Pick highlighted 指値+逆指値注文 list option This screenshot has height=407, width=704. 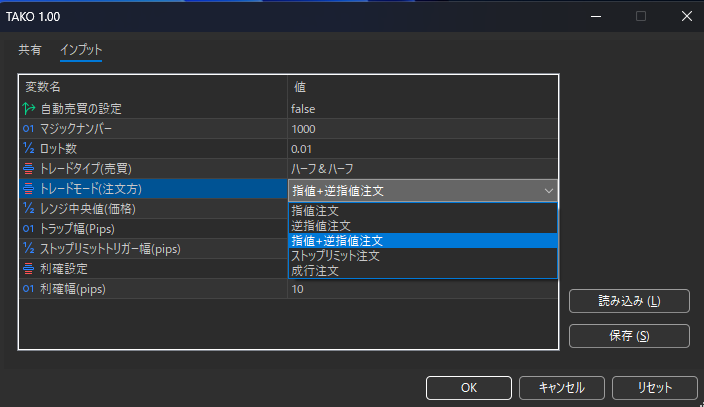[422, 241]
